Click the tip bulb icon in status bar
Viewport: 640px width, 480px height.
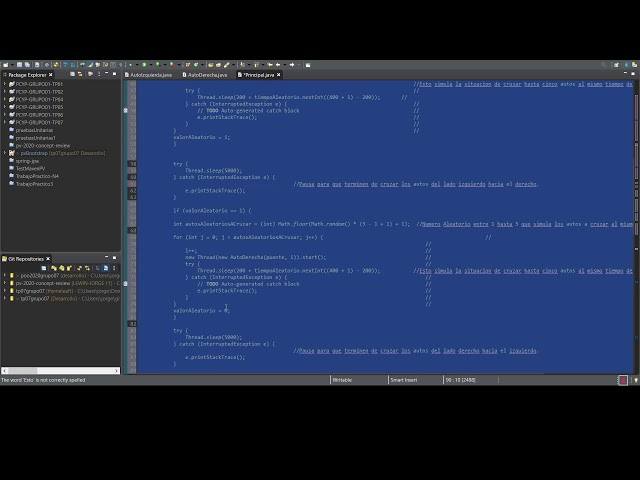636,380
